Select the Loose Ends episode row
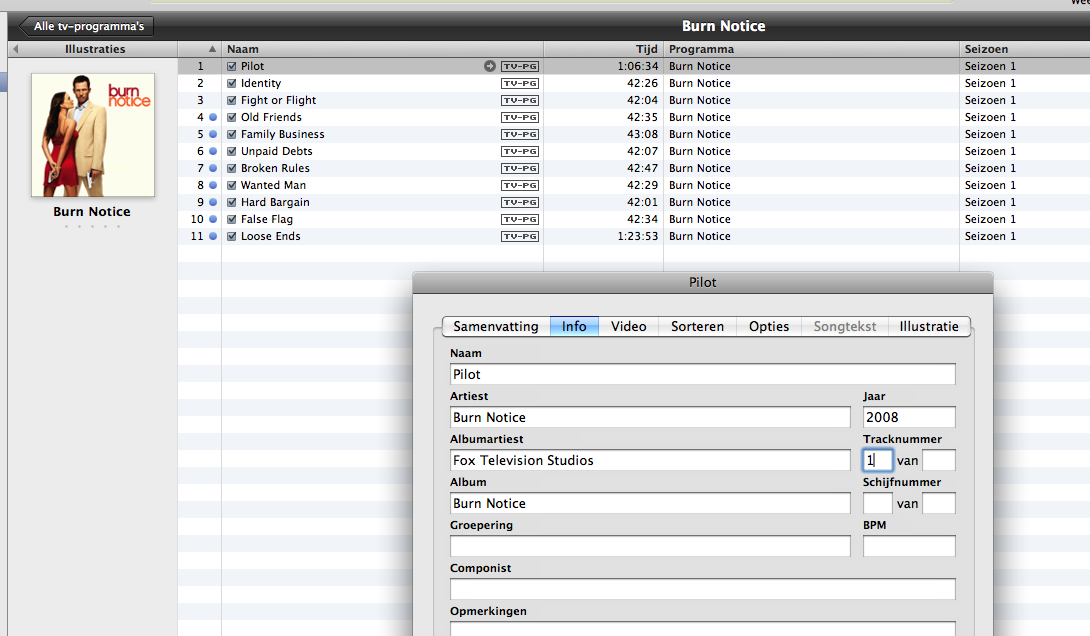 (x=634, y=236)
